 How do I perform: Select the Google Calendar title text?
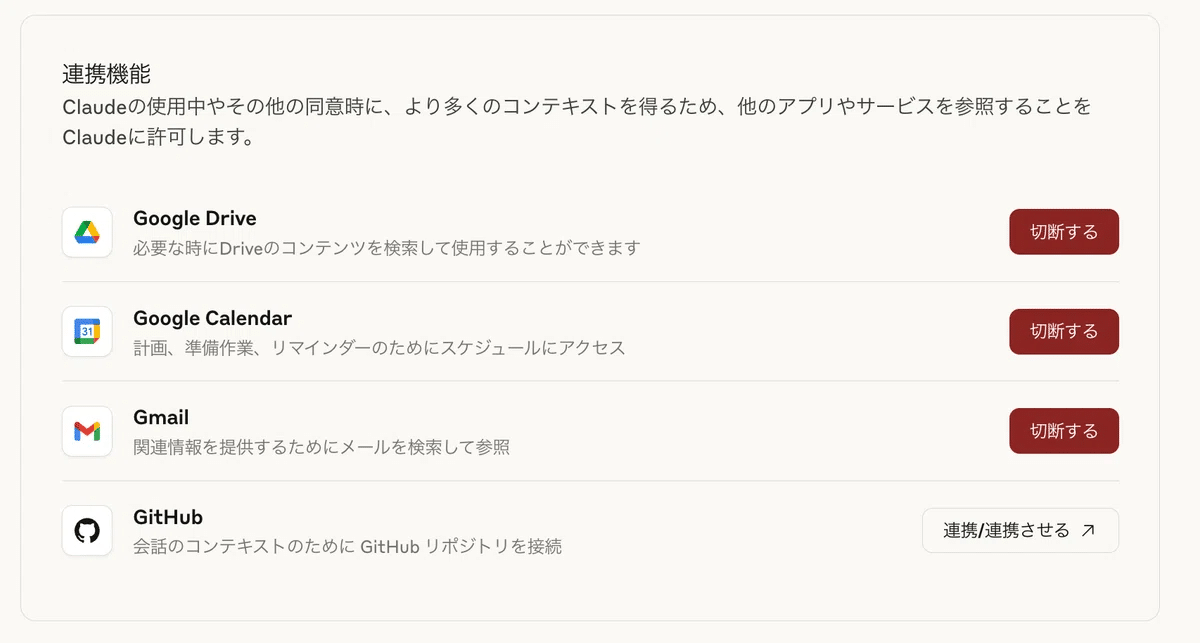(212, 318)
